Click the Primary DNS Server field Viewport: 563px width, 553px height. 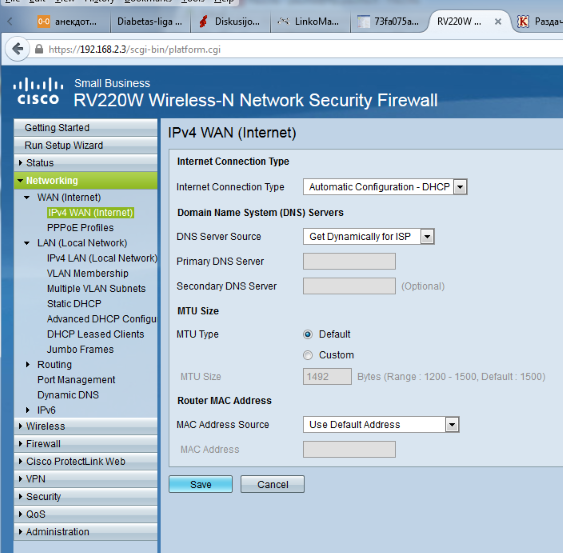[x=349, y=261]
